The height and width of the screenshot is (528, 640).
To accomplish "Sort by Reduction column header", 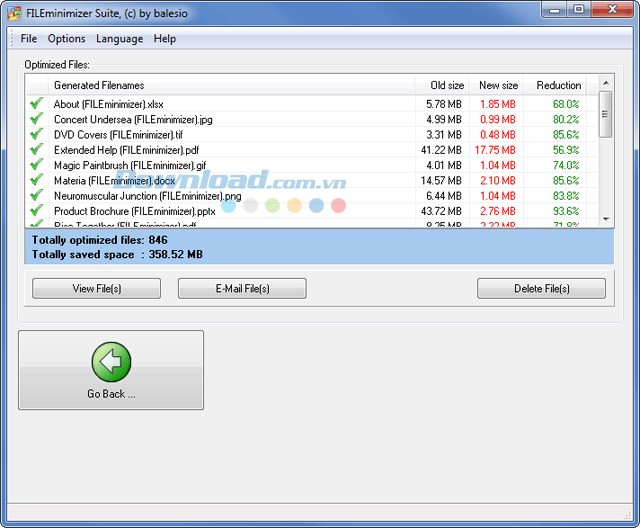I will pos(555,85).
